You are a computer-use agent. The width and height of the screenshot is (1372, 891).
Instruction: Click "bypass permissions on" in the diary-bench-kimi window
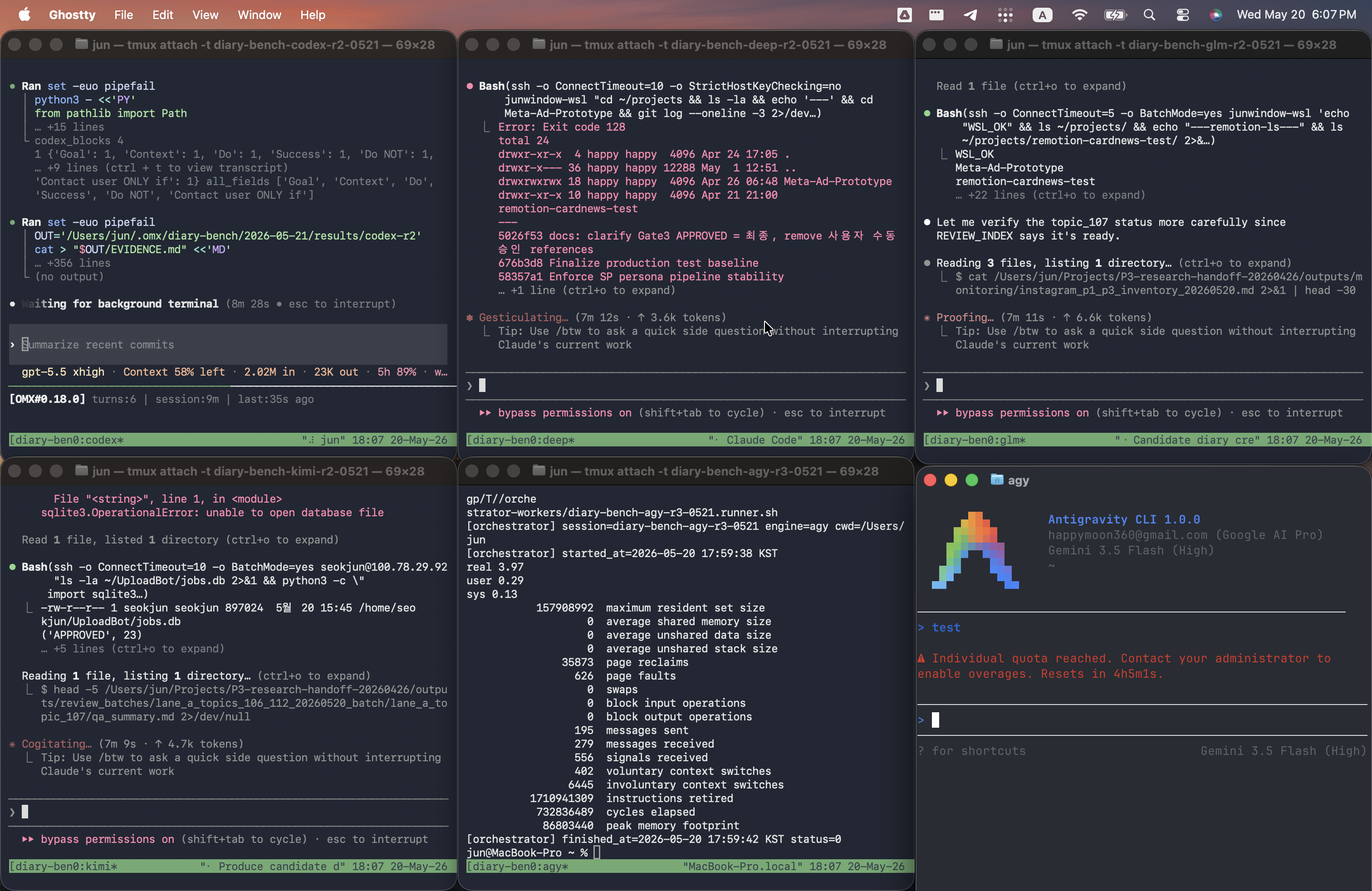107,839
